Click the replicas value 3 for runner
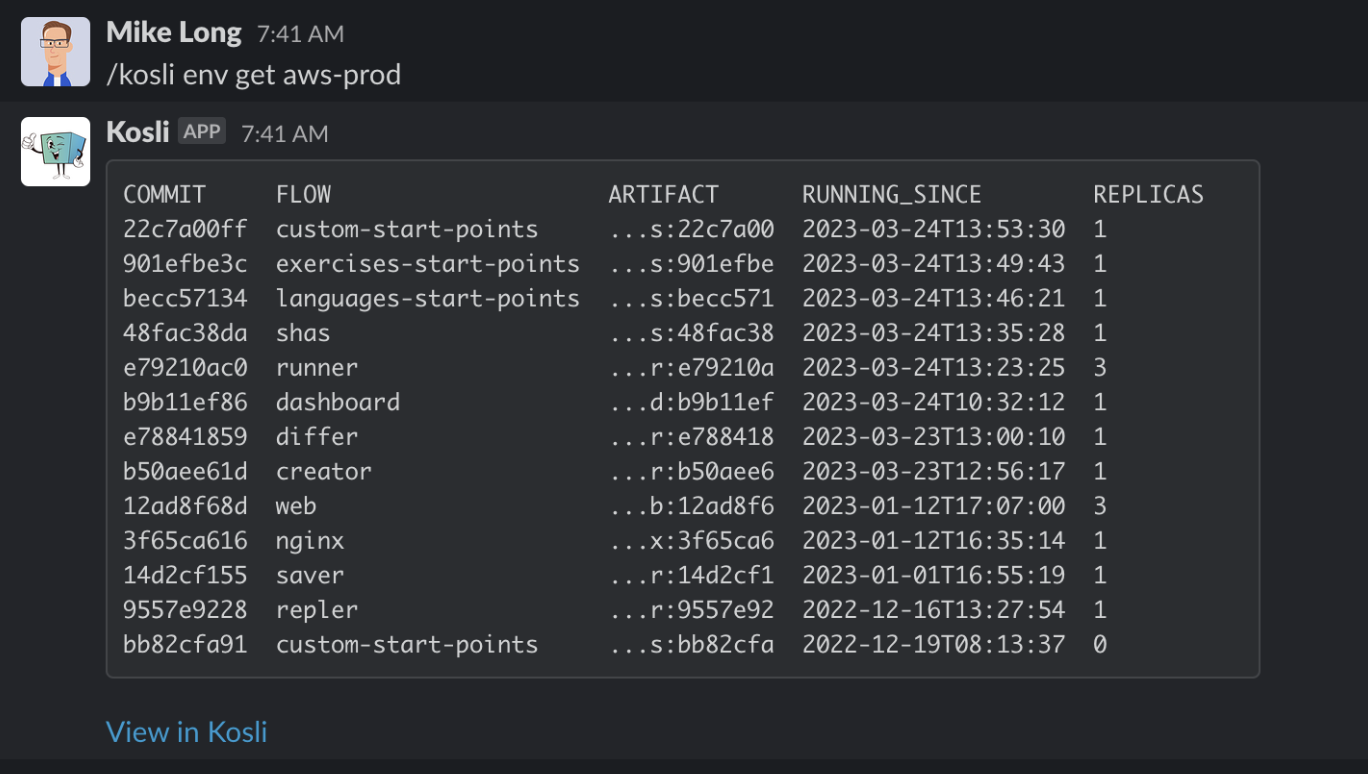The height and width of the screenshot is (774, 1368). point(1100,367)
